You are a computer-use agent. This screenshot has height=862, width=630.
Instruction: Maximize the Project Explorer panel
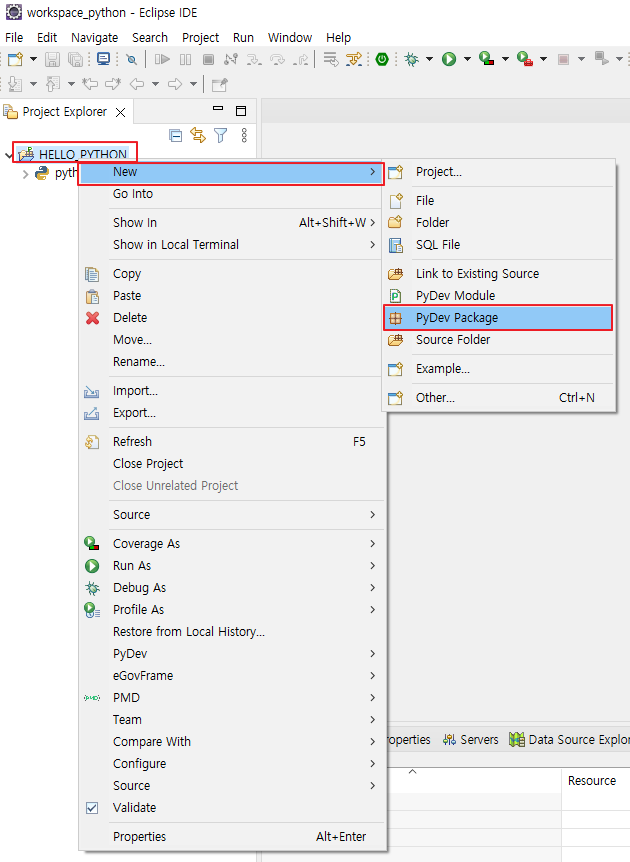click(241, 110)
